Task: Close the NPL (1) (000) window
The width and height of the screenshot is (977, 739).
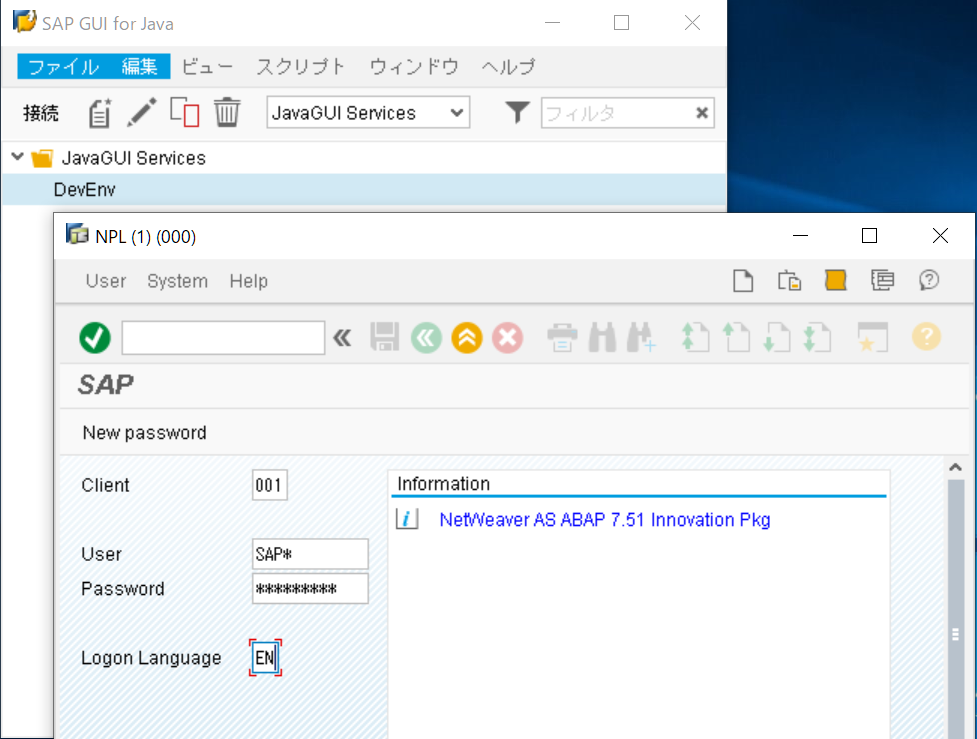Action: coord(940,236)
